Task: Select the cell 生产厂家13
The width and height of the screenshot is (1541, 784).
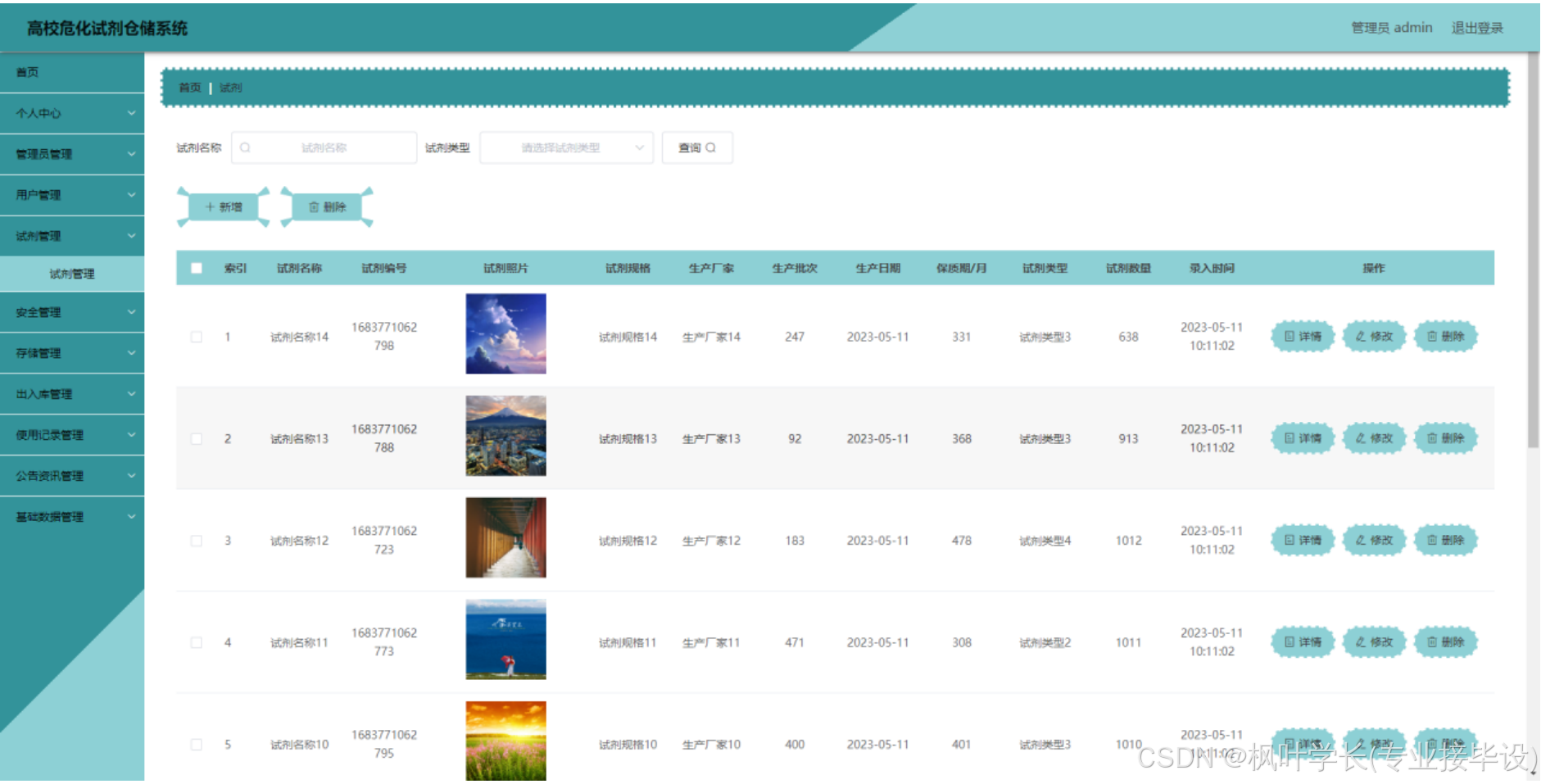Action: [x=711, y=439]
